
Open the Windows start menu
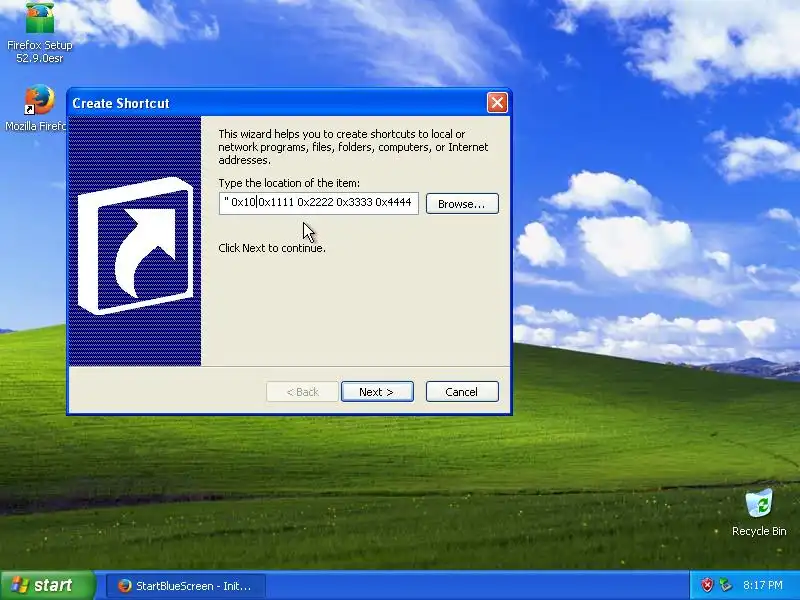[47, 585]
